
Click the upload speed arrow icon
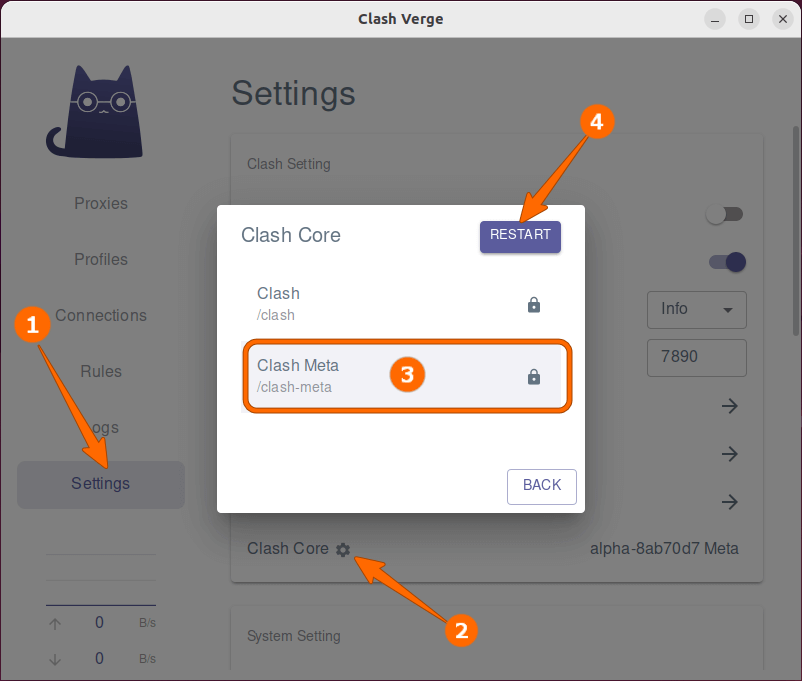point(55,623)
